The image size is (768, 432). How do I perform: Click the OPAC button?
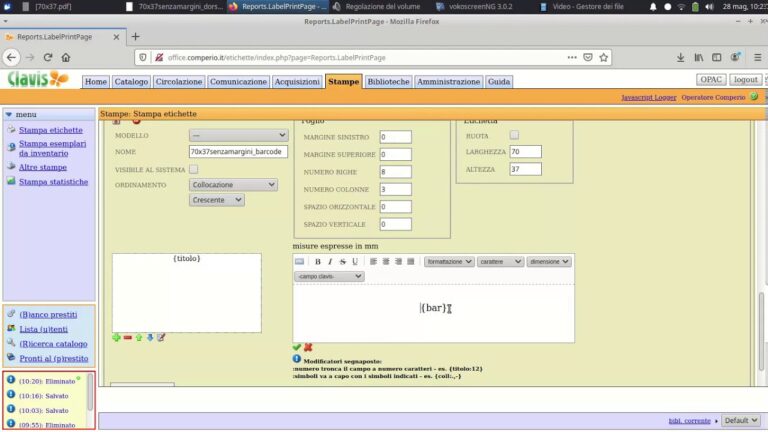[x=711, y=79]
